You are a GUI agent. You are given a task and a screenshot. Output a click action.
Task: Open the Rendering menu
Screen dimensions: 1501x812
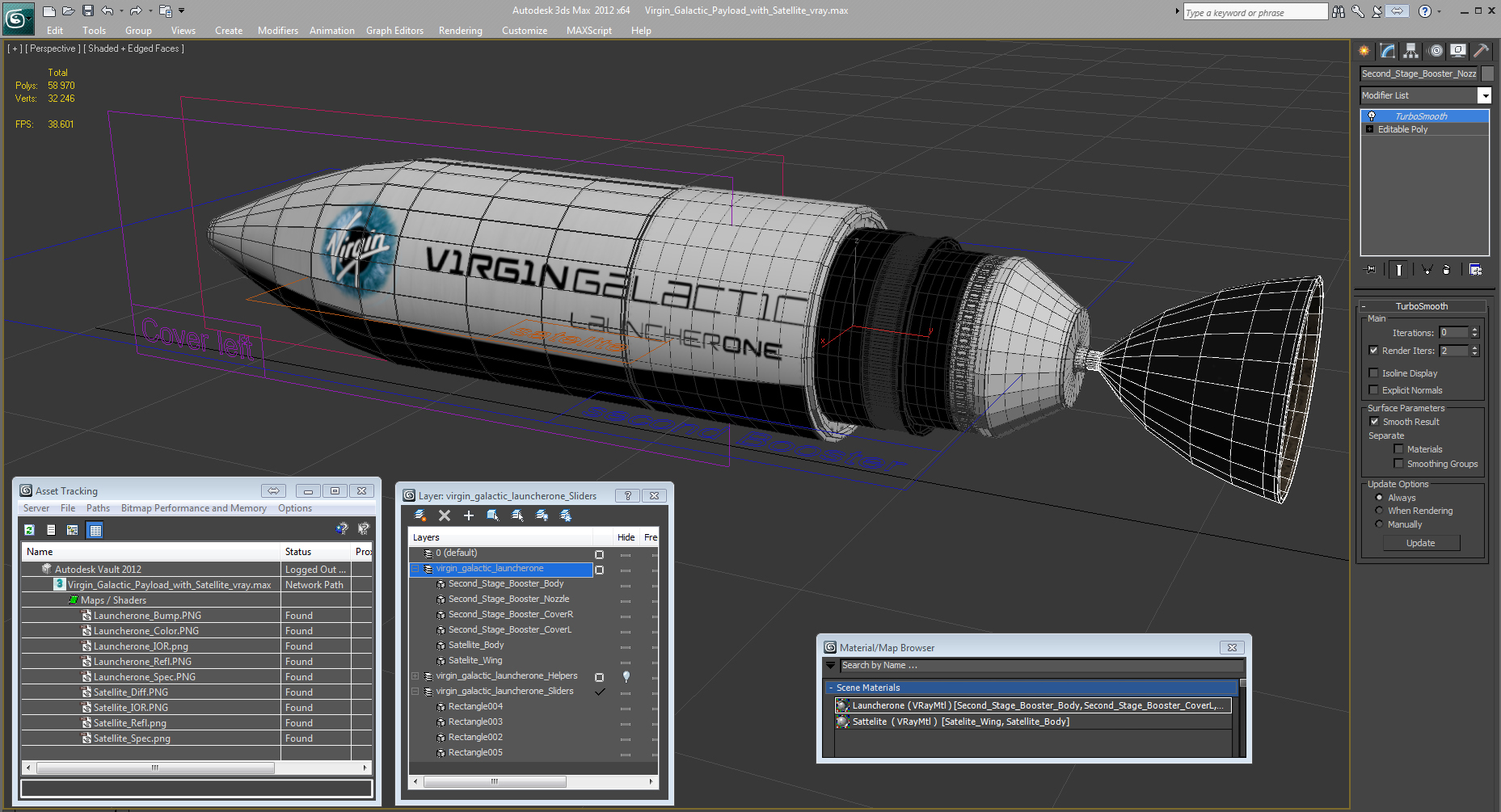tap(460, 31)
